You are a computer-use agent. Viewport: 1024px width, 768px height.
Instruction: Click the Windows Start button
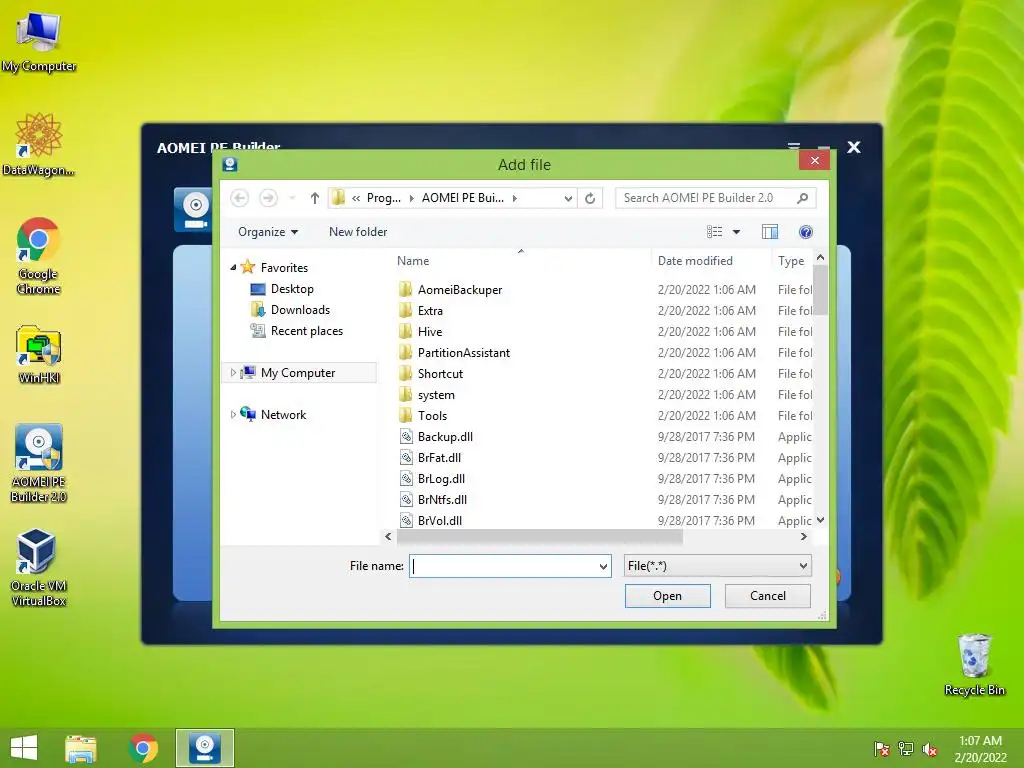click(24, 748)
